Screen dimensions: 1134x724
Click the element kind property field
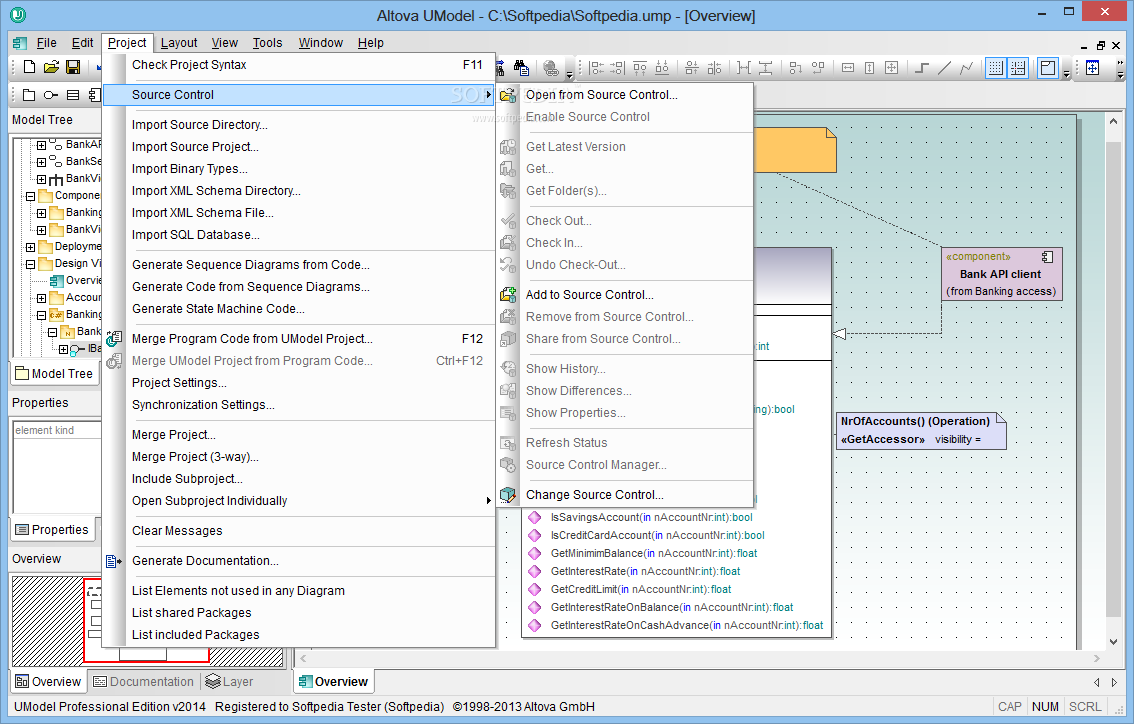57,430
